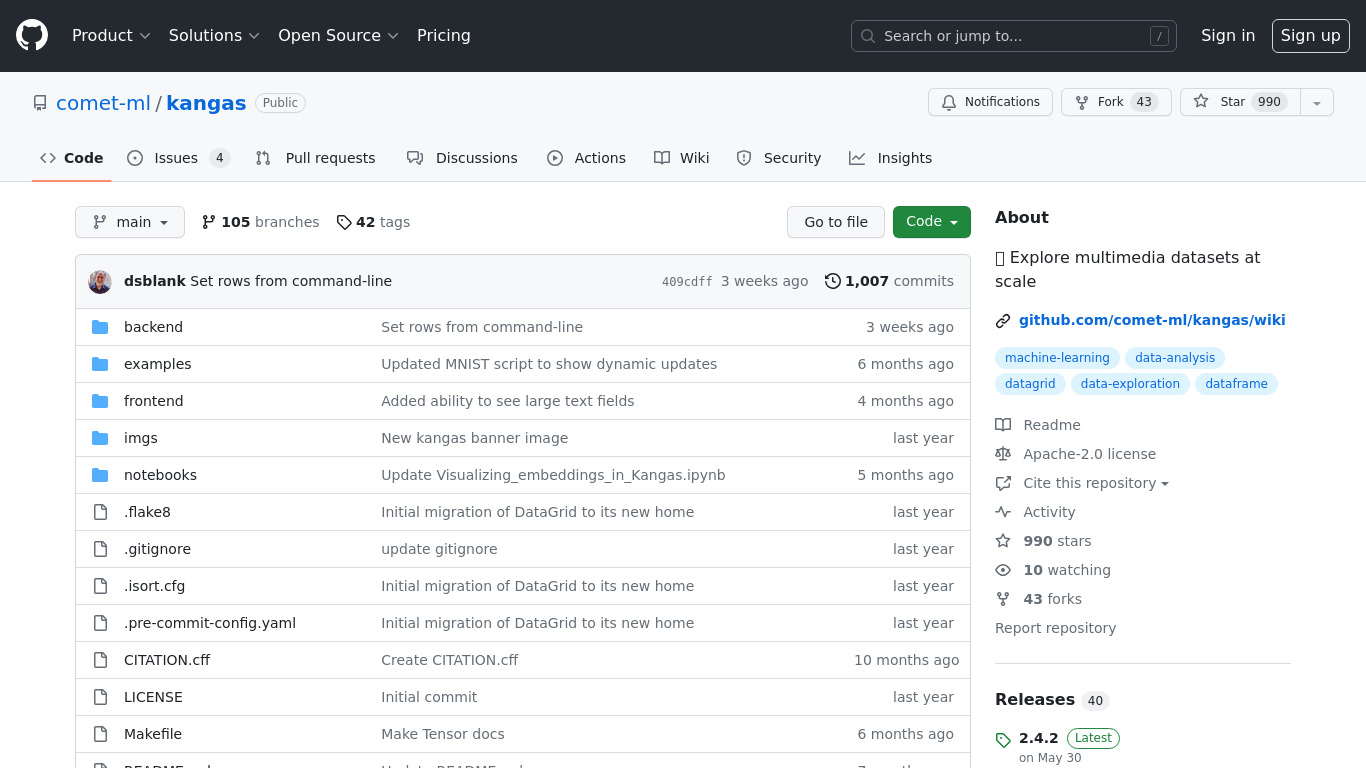Click the repository book icon beside comet-ml

[40, 103]
